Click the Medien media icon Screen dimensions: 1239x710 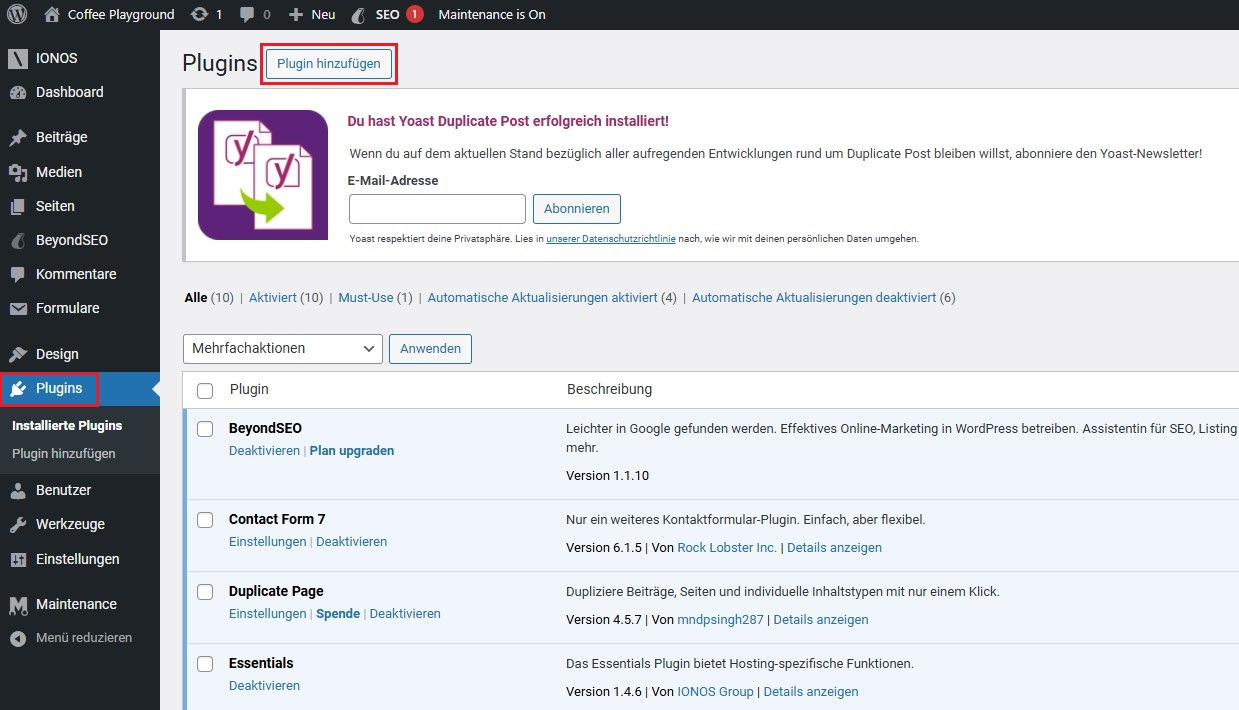pos(17,172)
